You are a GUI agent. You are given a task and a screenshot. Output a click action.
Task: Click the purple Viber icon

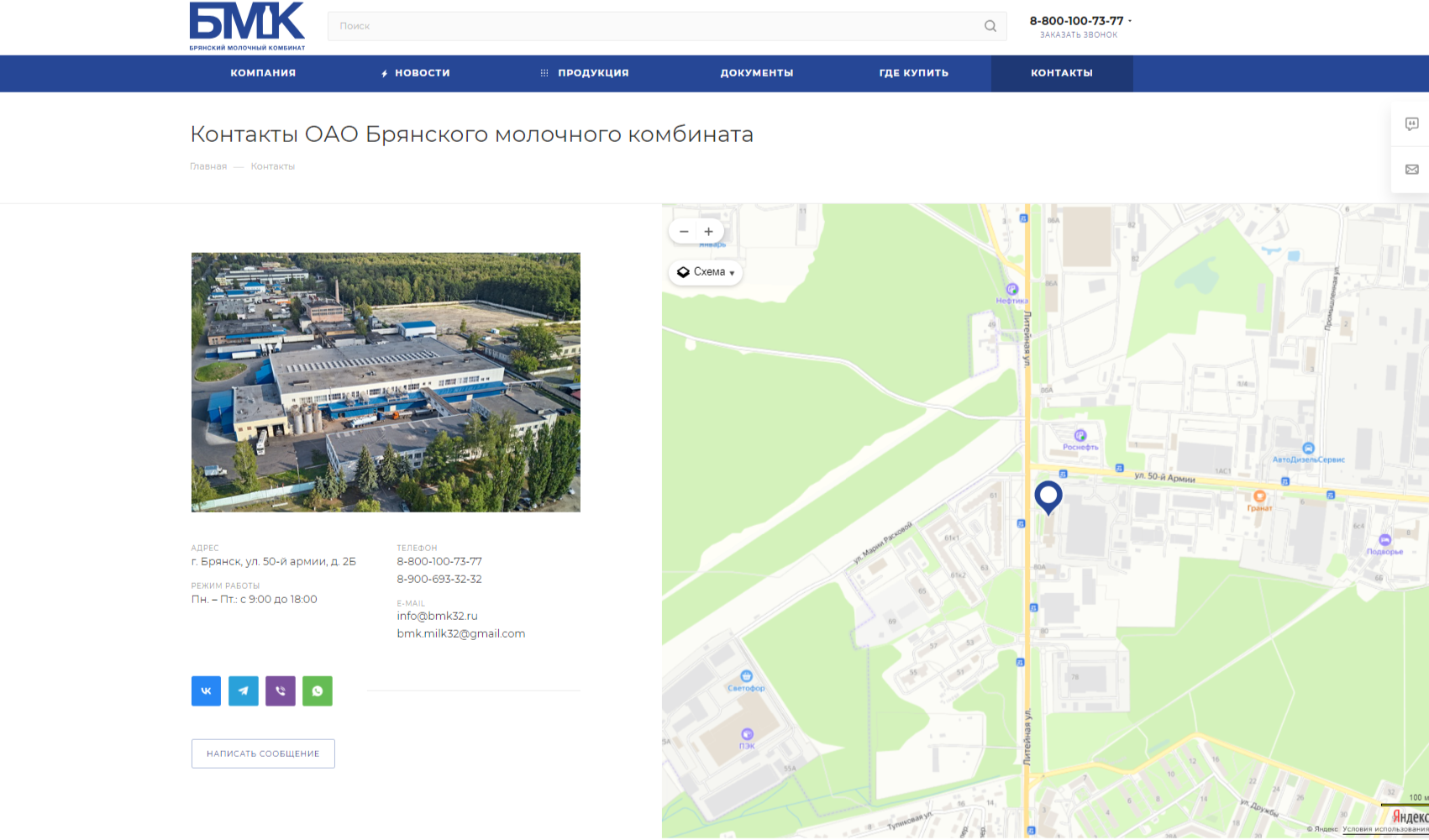click(281, 691)
